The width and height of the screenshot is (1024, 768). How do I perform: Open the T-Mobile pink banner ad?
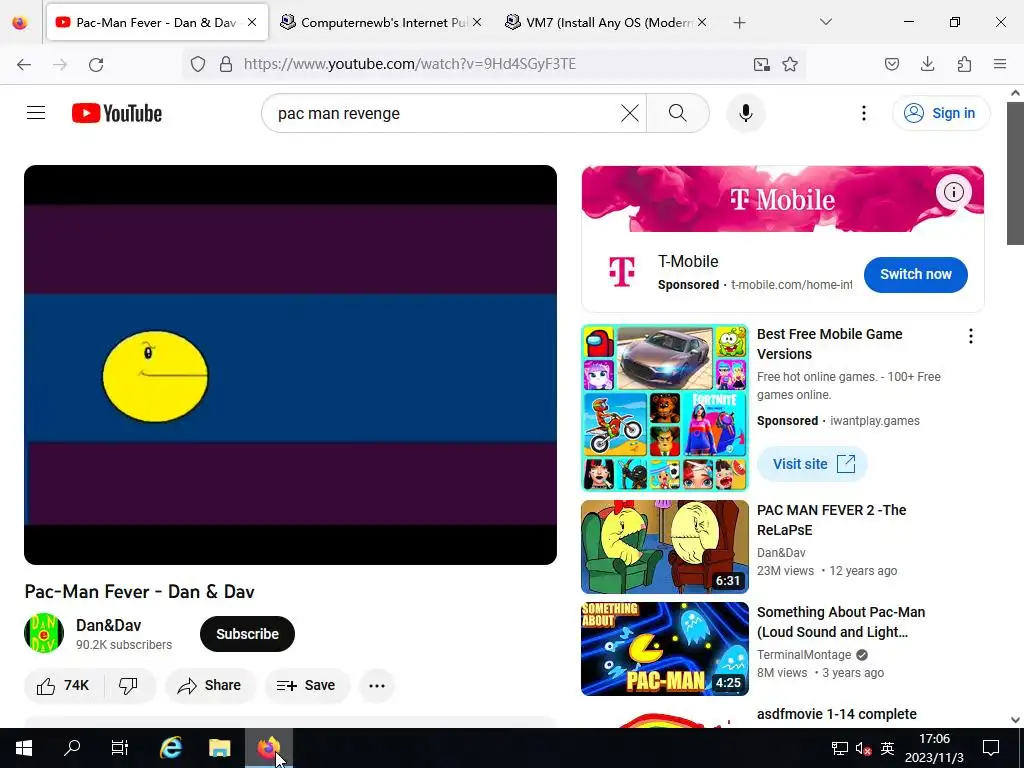coord(782,199)
